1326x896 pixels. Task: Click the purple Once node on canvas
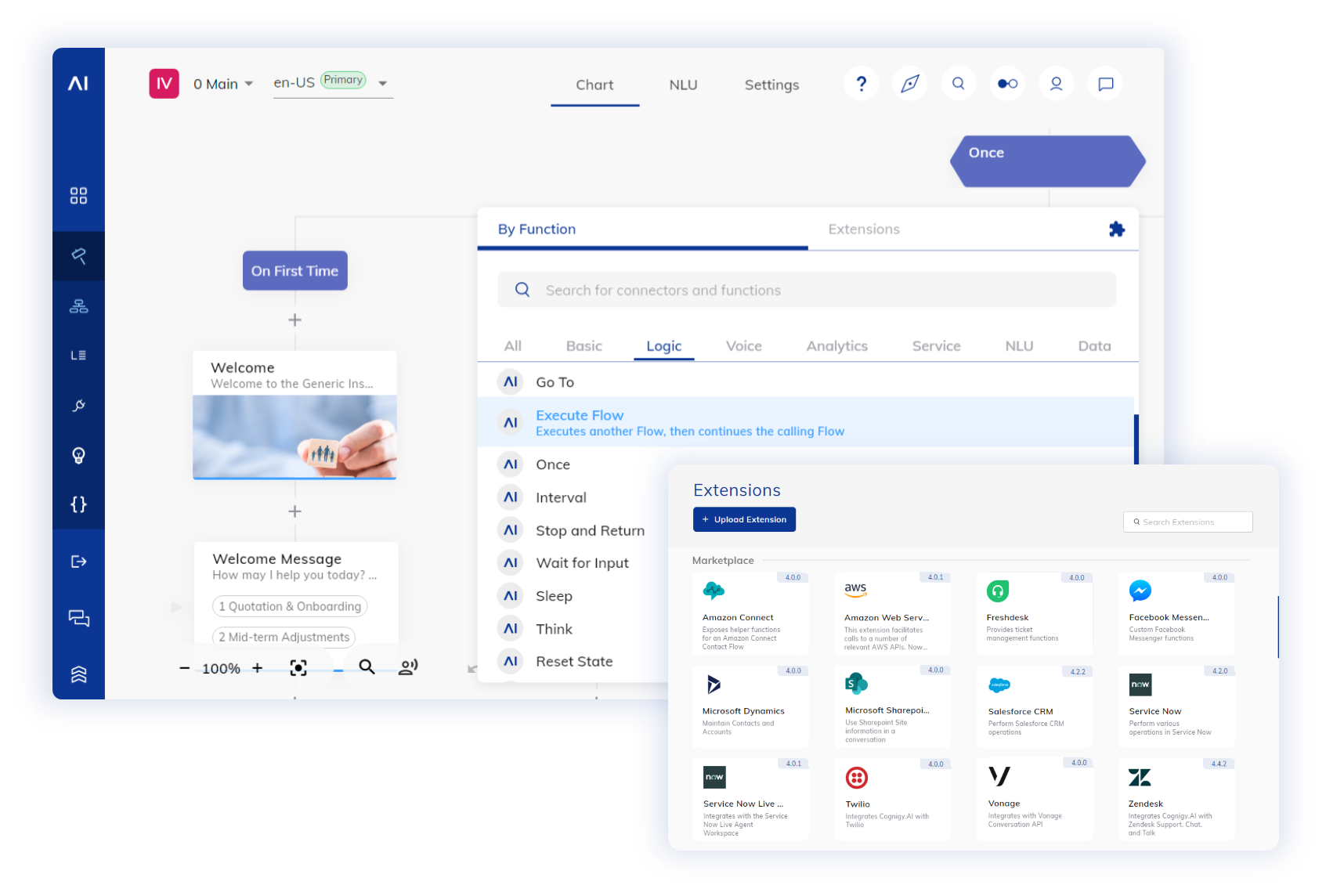tap(1047, 161)
